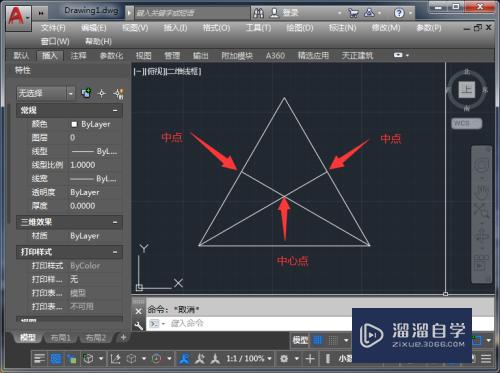Add a new layout with plus button
Viewport: 500px width, 373px height.
point(123,338)
